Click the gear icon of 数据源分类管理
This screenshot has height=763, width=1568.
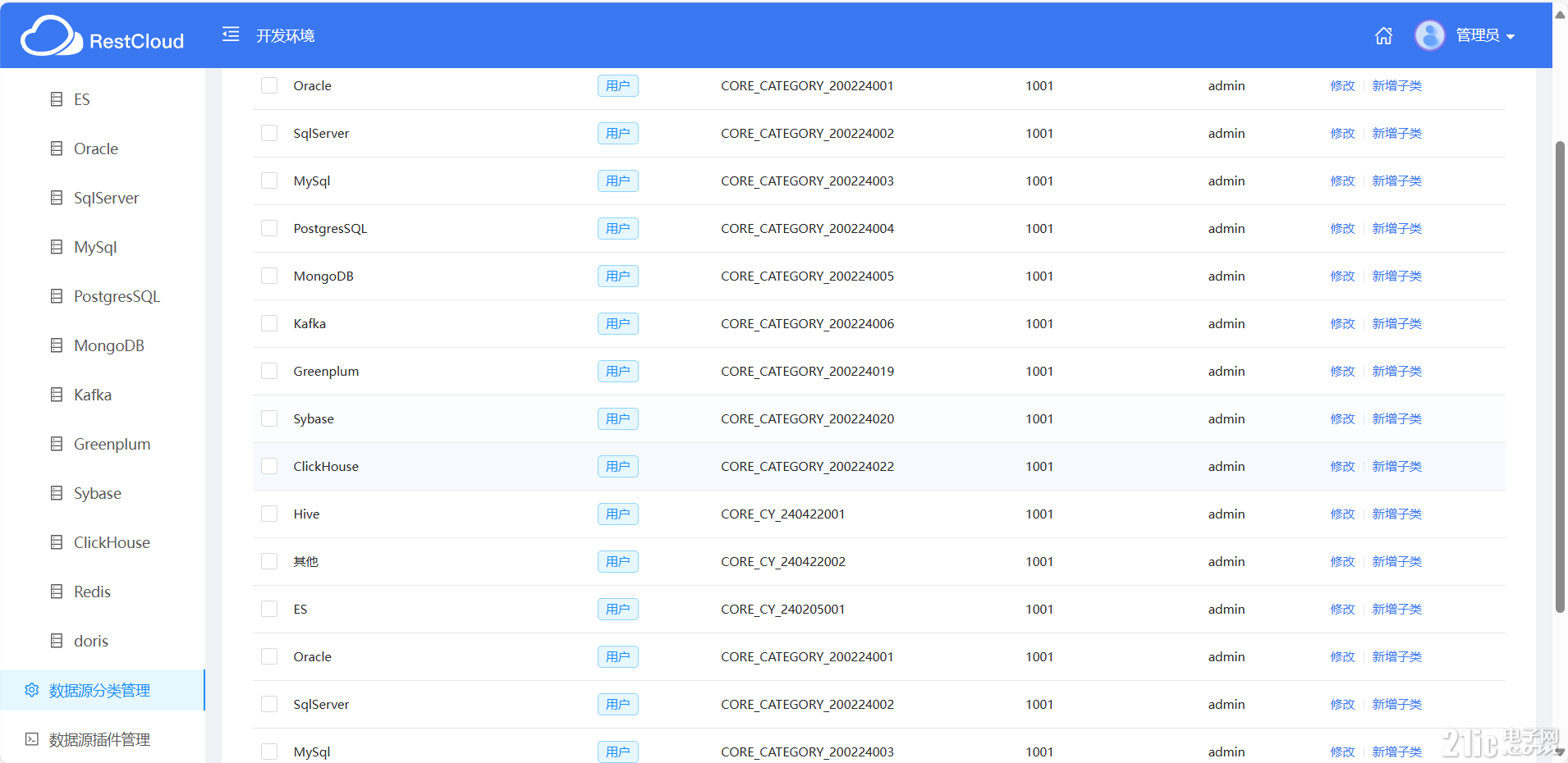coord(32,690)
